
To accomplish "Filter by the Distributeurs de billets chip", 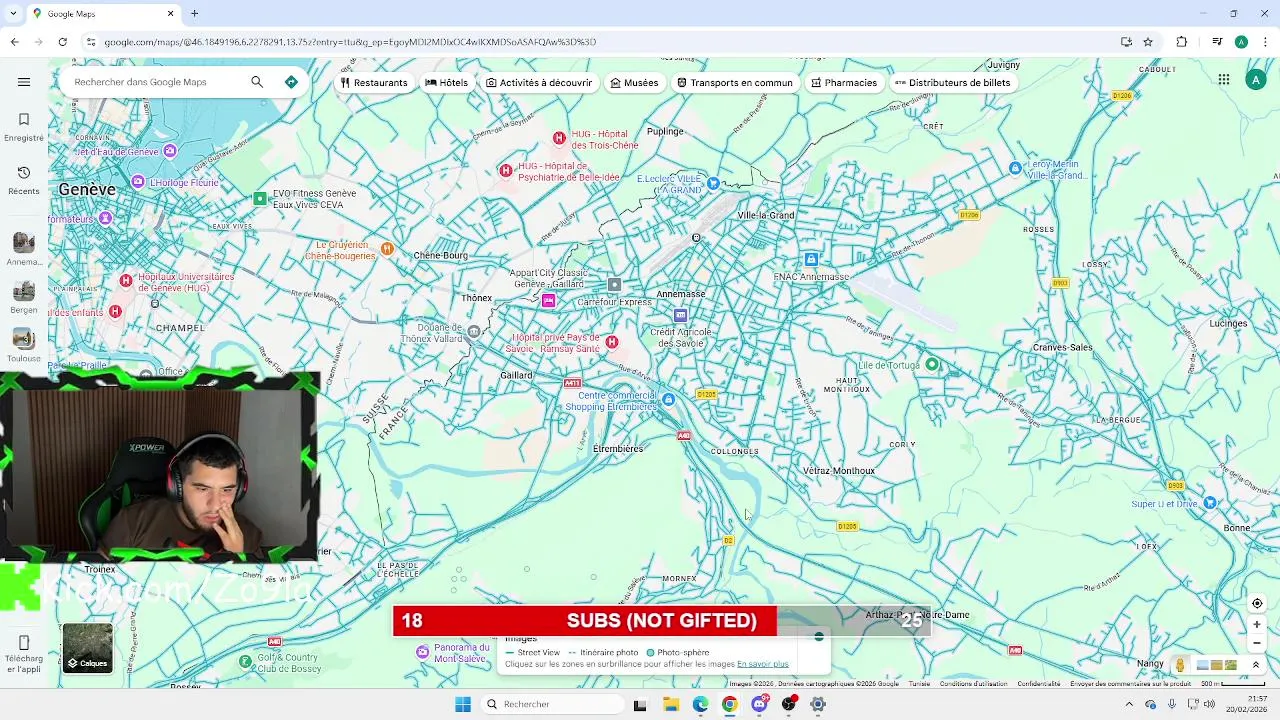I will pos(952,83).
